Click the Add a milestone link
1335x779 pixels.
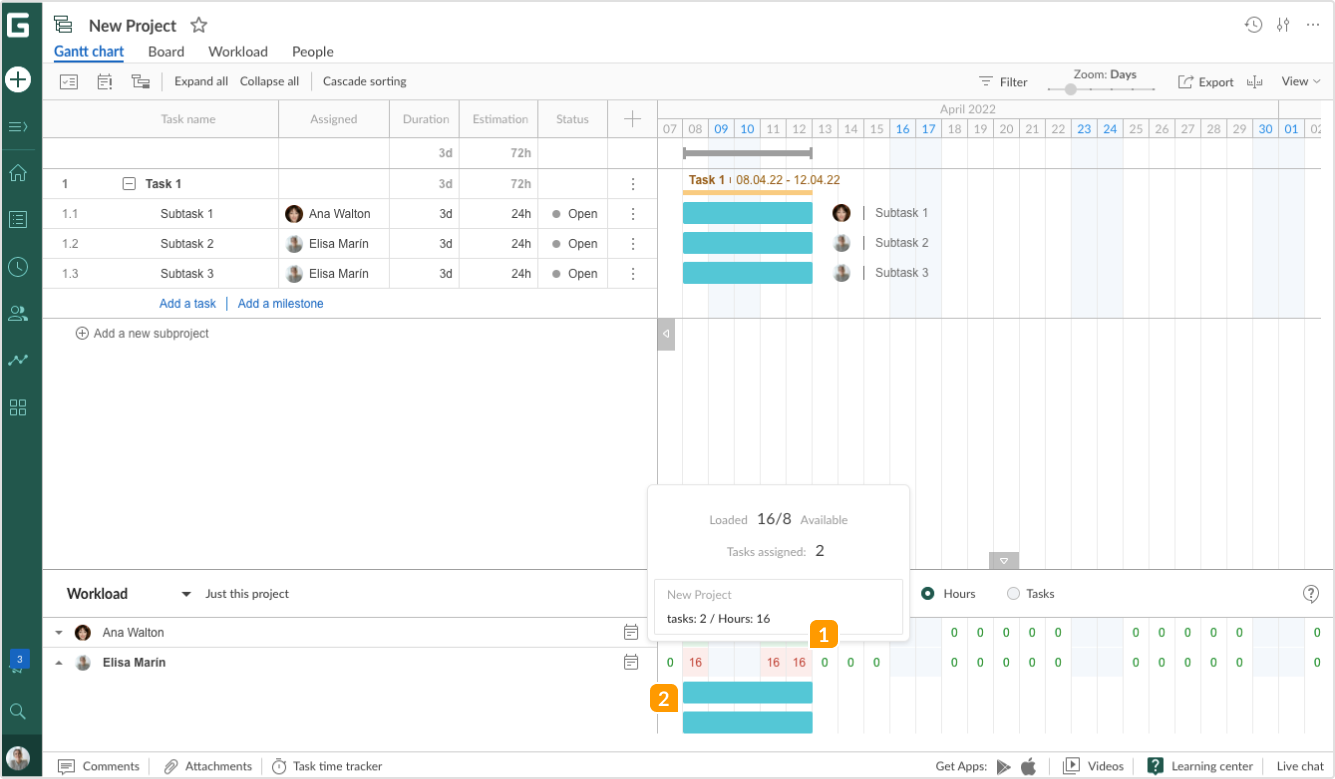pyautogui.click(x=280, y=303)
